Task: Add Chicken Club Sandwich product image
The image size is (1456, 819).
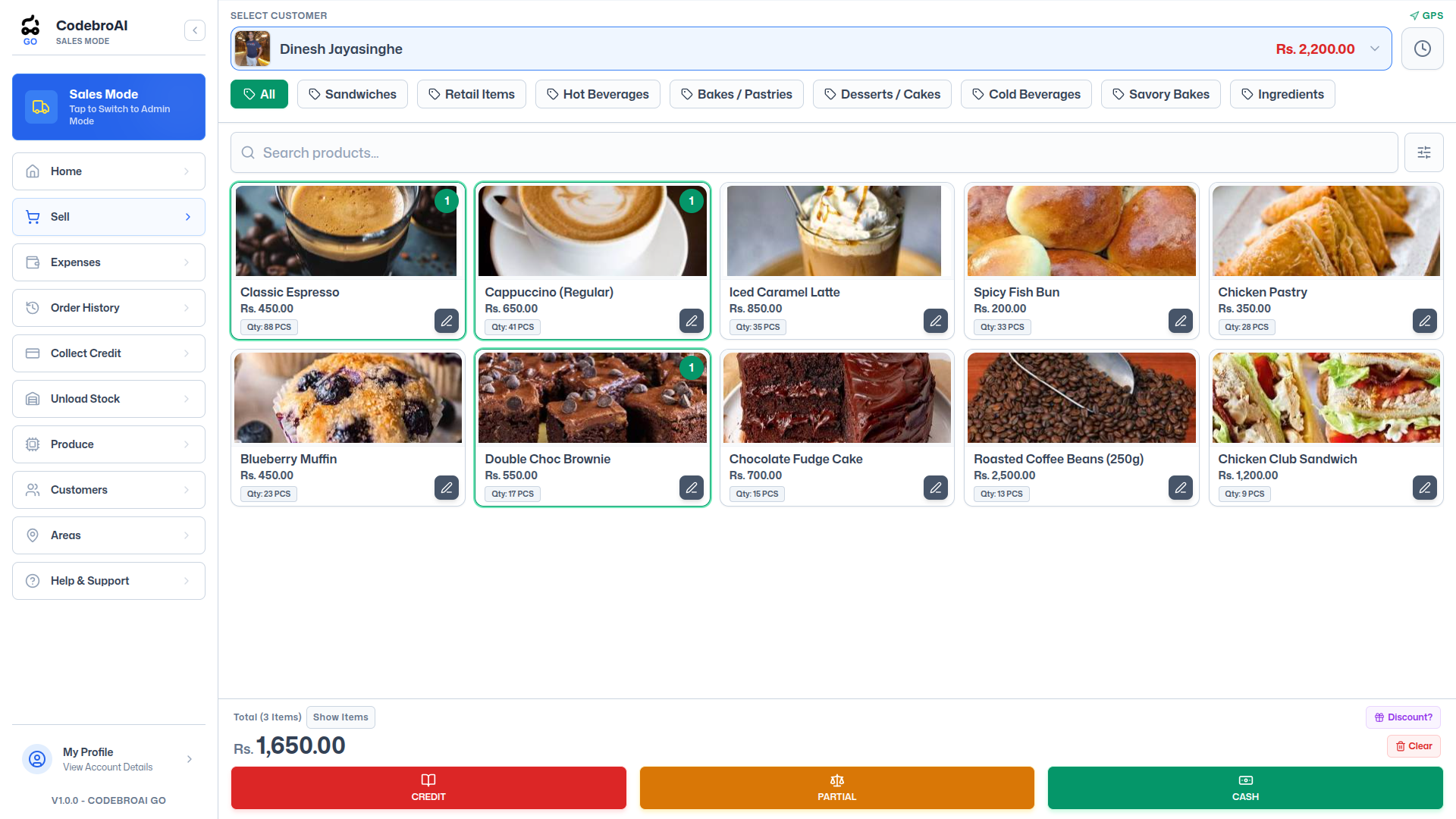Action: click(1326, 397)
